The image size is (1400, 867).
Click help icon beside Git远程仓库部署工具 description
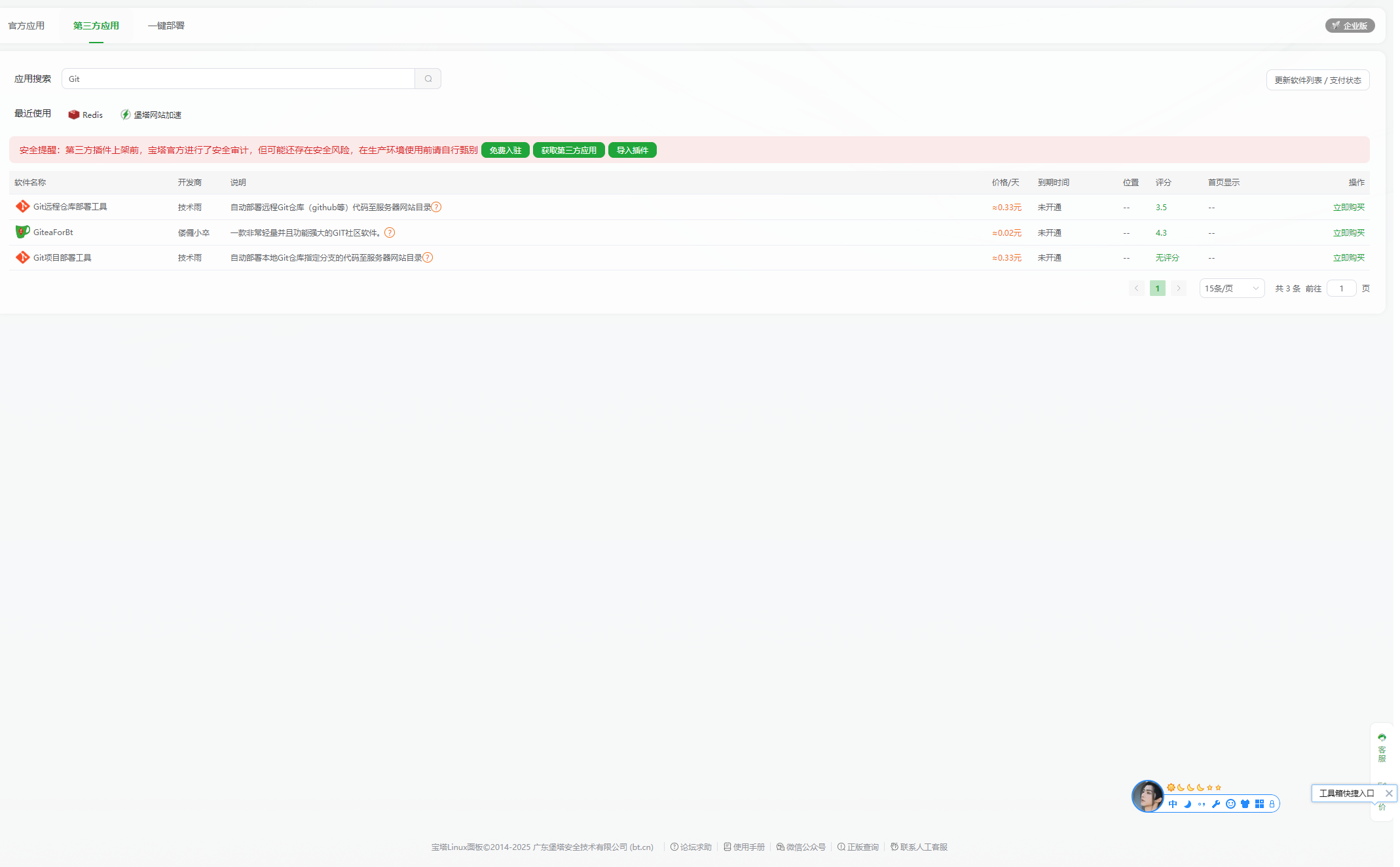436,207
